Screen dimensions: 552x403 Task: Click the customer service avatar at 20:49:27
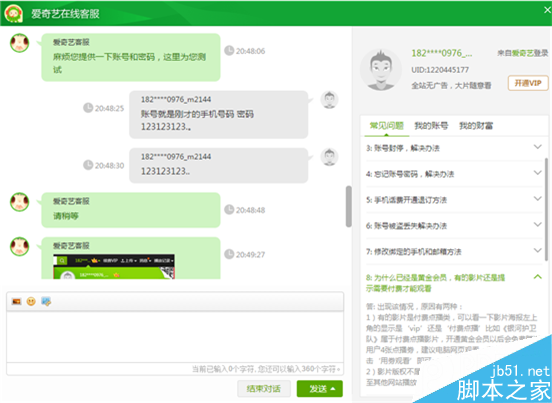(19, 246)
